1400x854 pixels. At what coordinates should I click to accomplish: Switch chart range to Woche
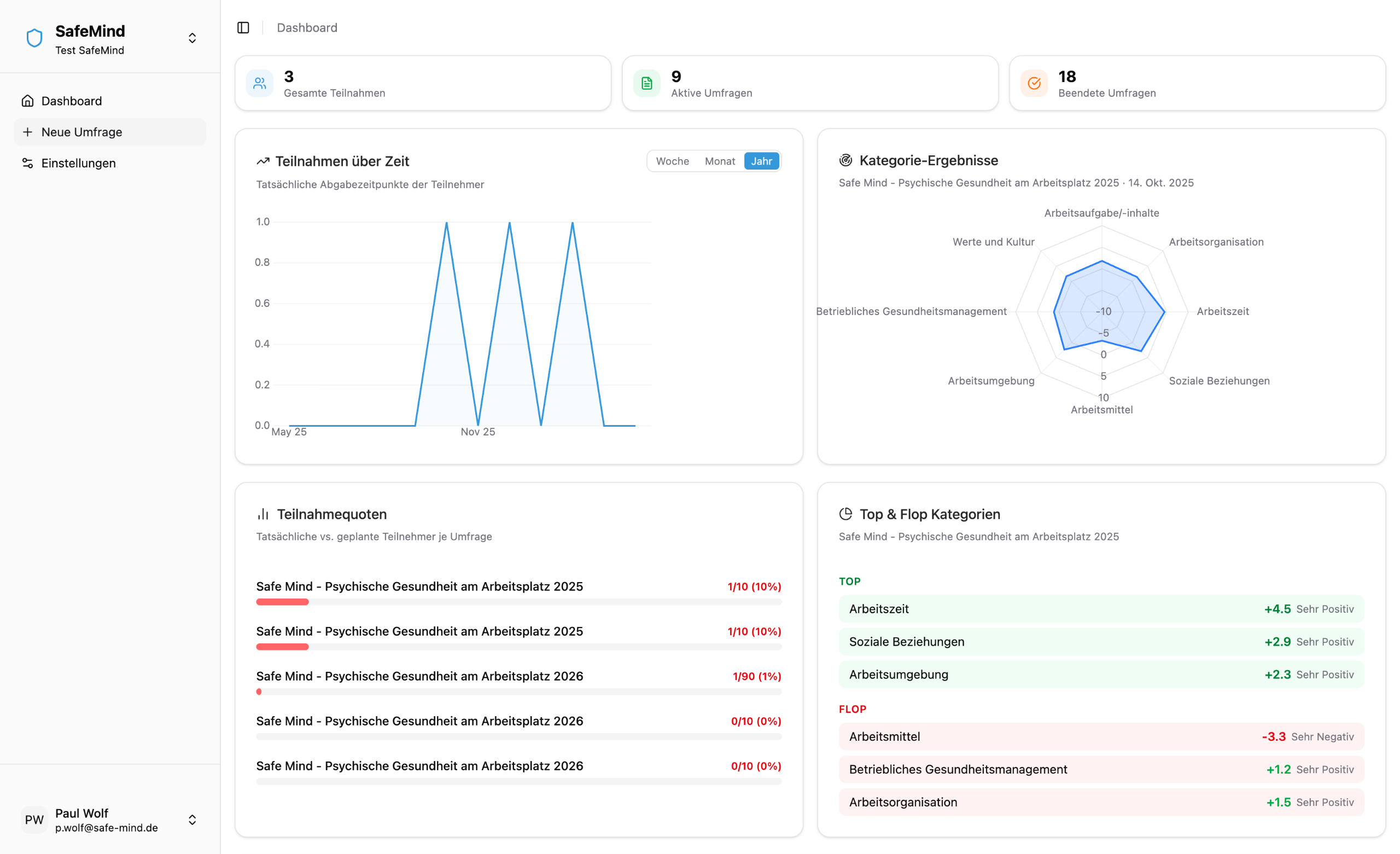pos(672,161)
